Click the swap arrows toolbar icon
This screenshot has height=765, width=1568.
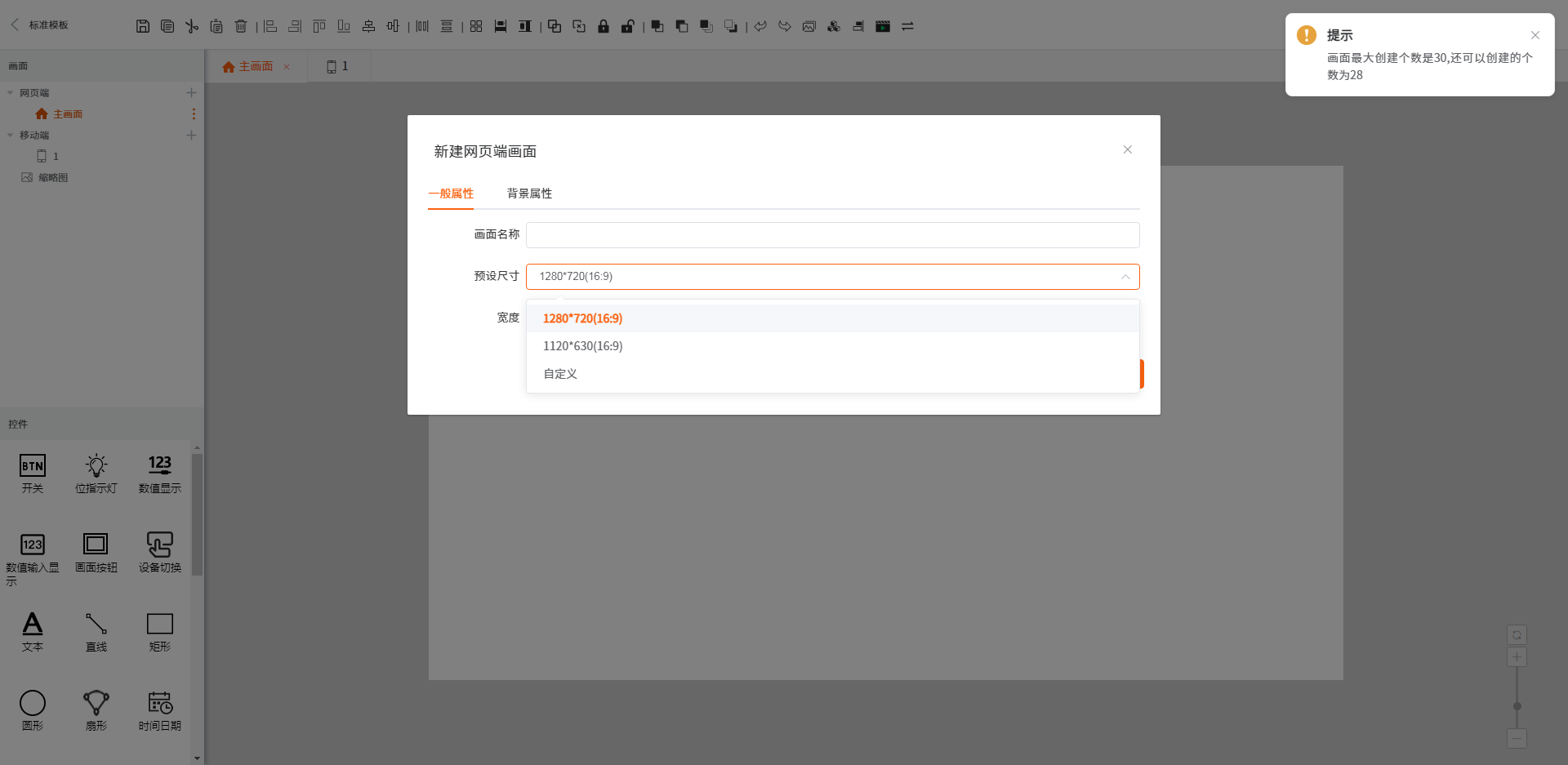(907, 26)
